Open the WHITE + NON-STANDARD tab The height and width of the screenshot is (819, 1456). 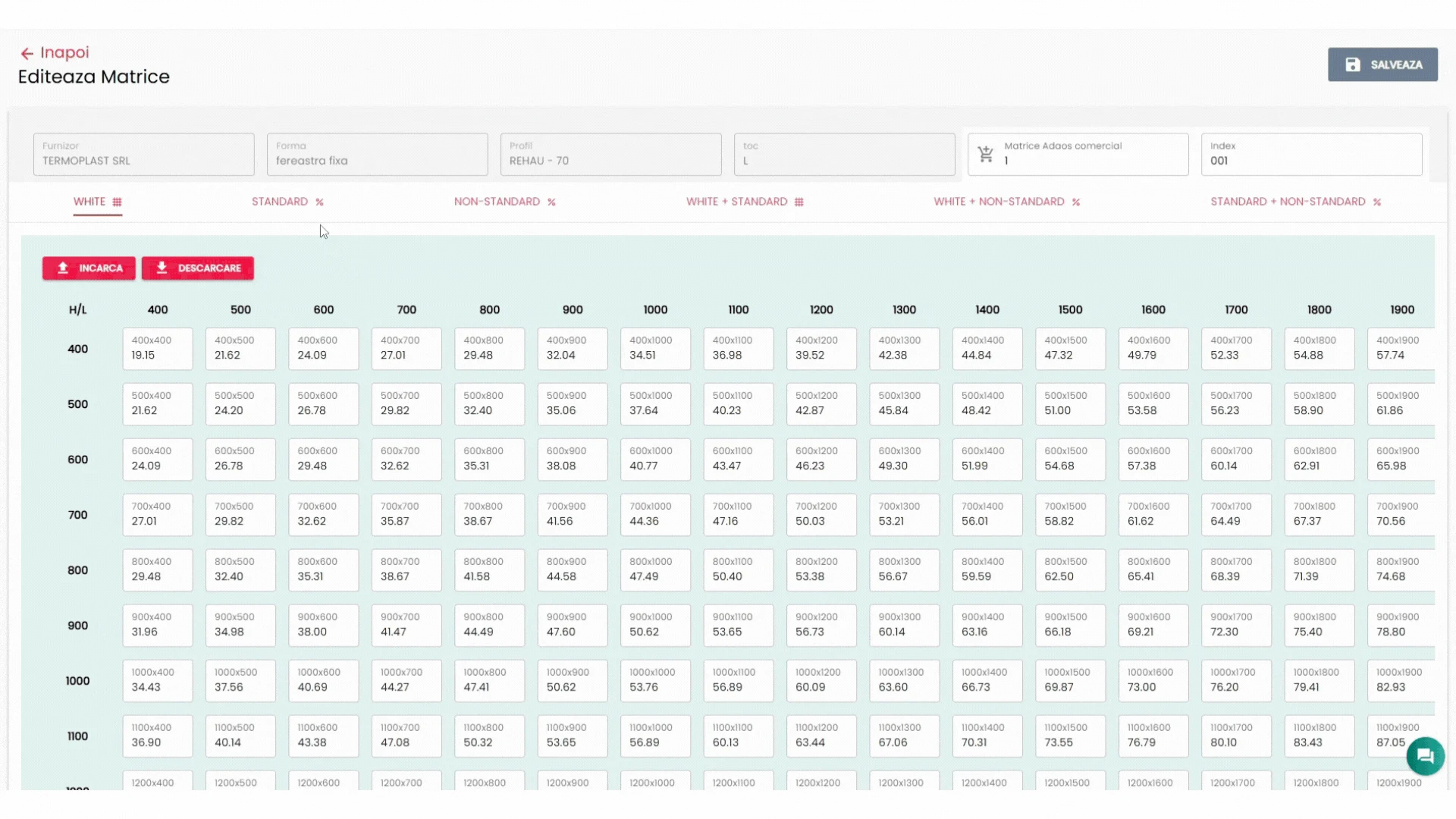tap(1007, 202)
